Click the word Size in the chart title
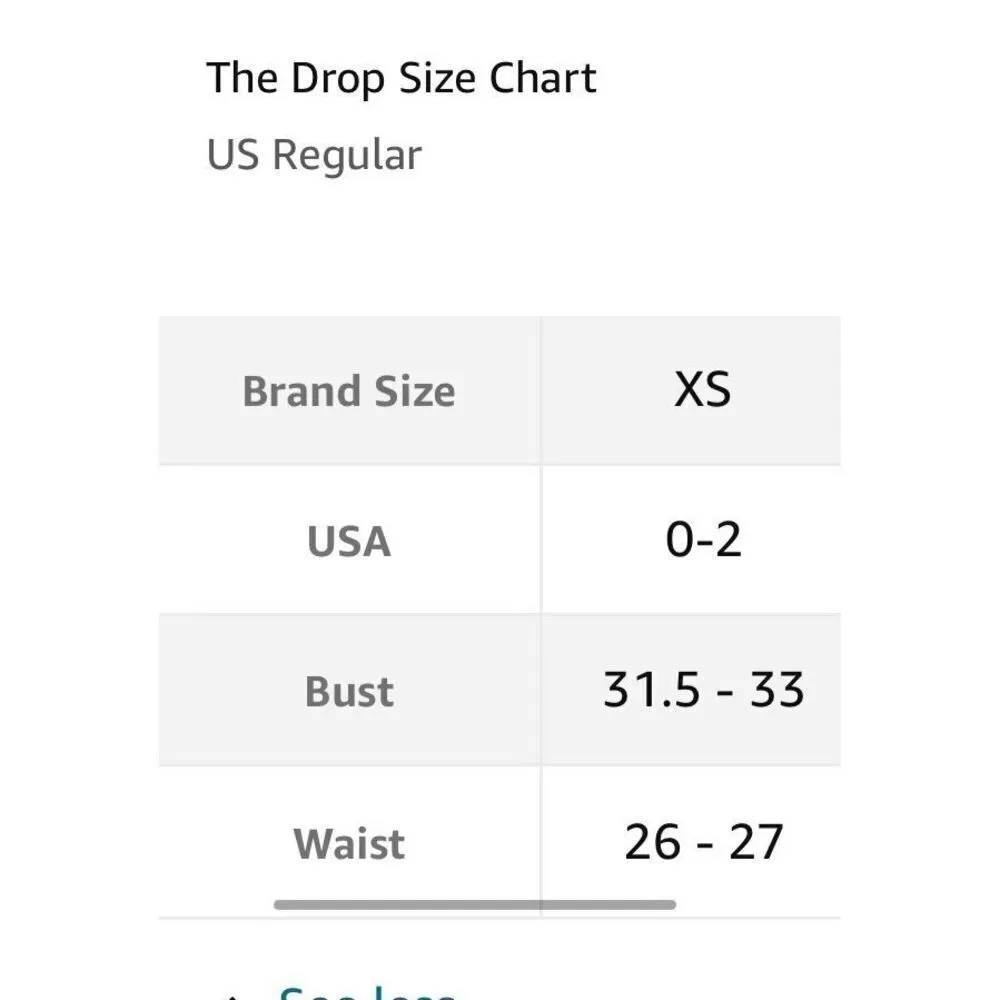This screenshot has height=1000, width=1000. point(441,78)
